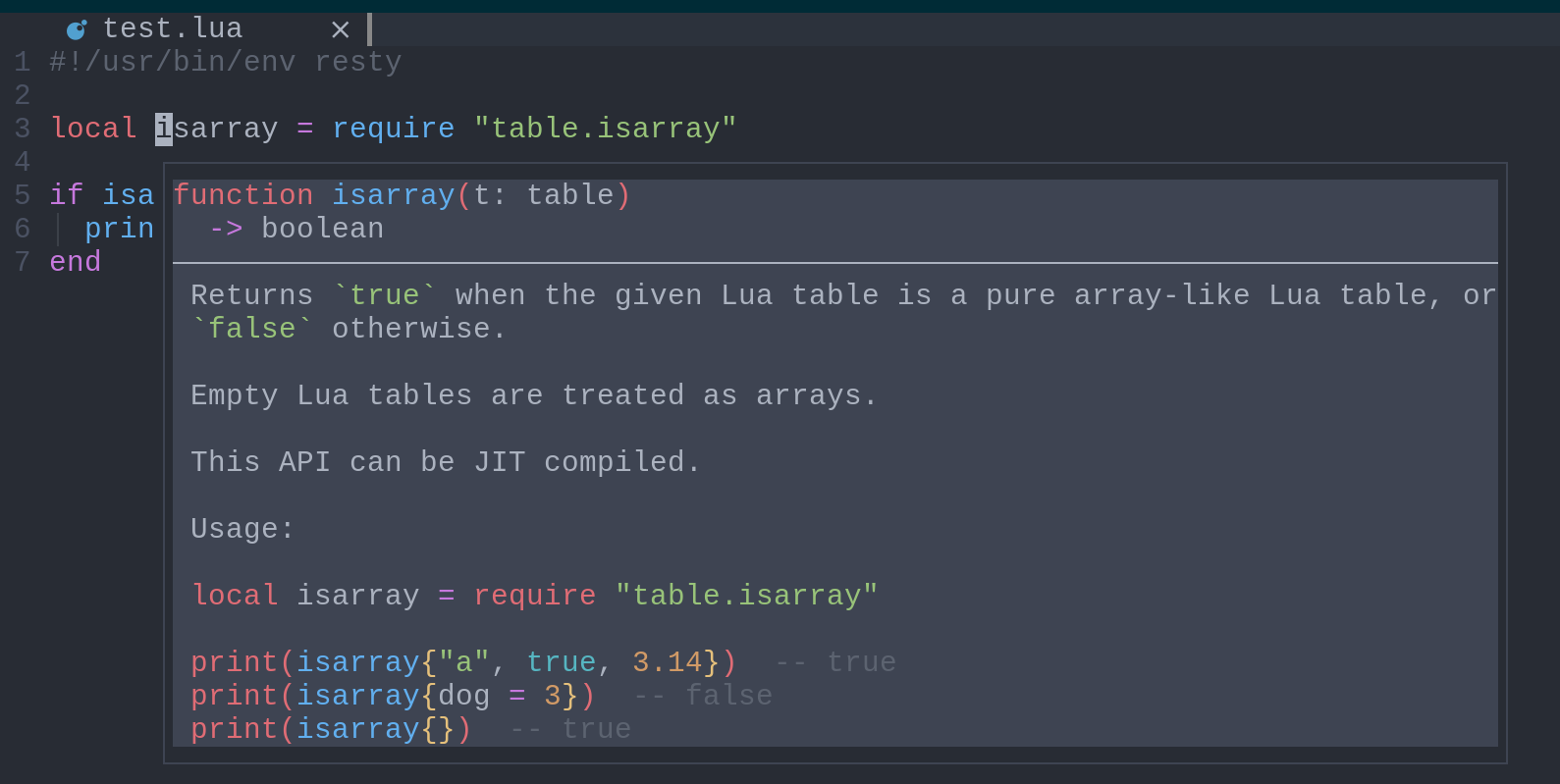The height and width of the screenshot is (784, 1560).
Task: Click "This API can be JIT compiled."
Action: 446,462
